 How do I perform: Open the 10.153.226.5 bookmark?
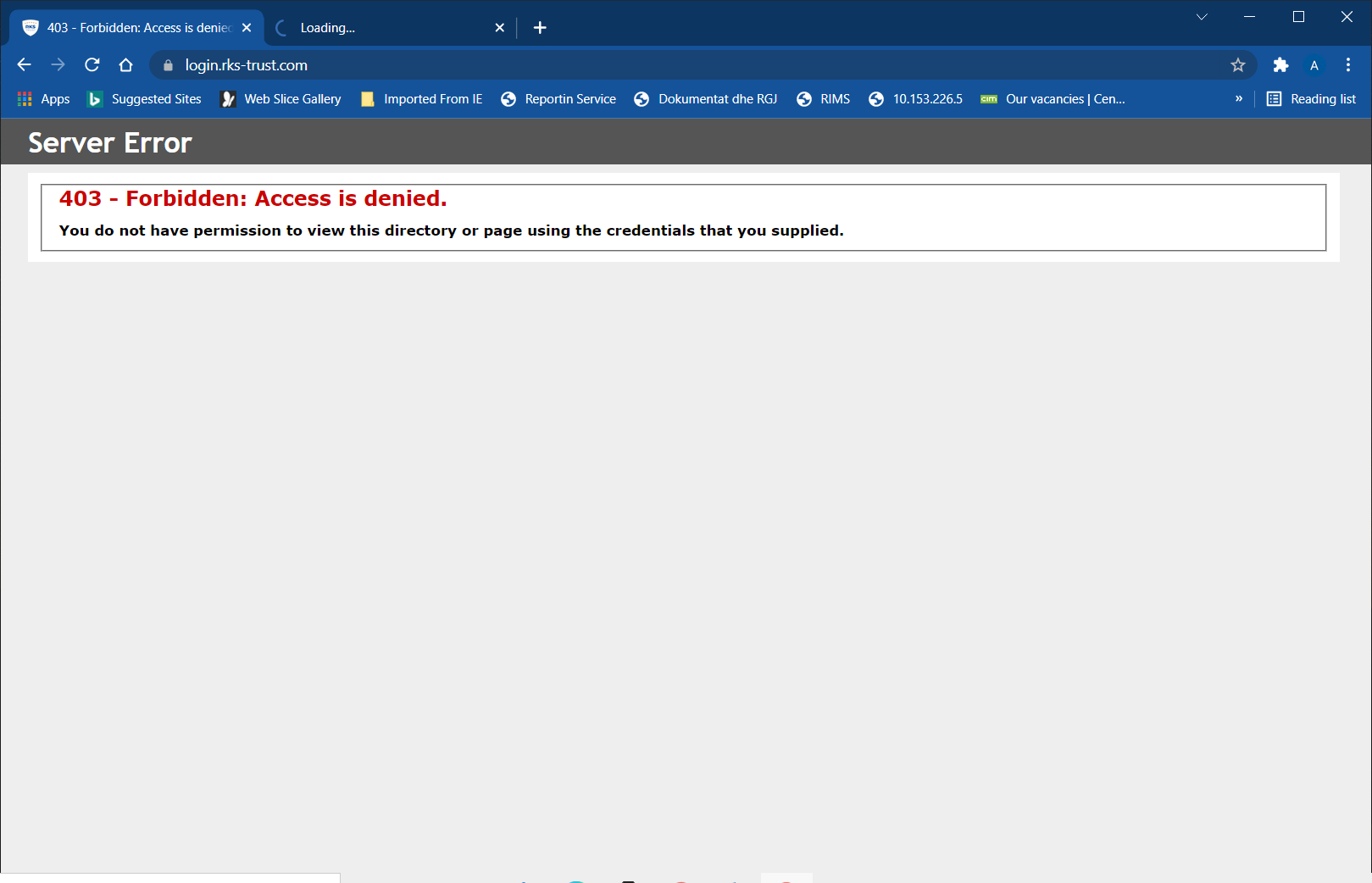[916, 99]
